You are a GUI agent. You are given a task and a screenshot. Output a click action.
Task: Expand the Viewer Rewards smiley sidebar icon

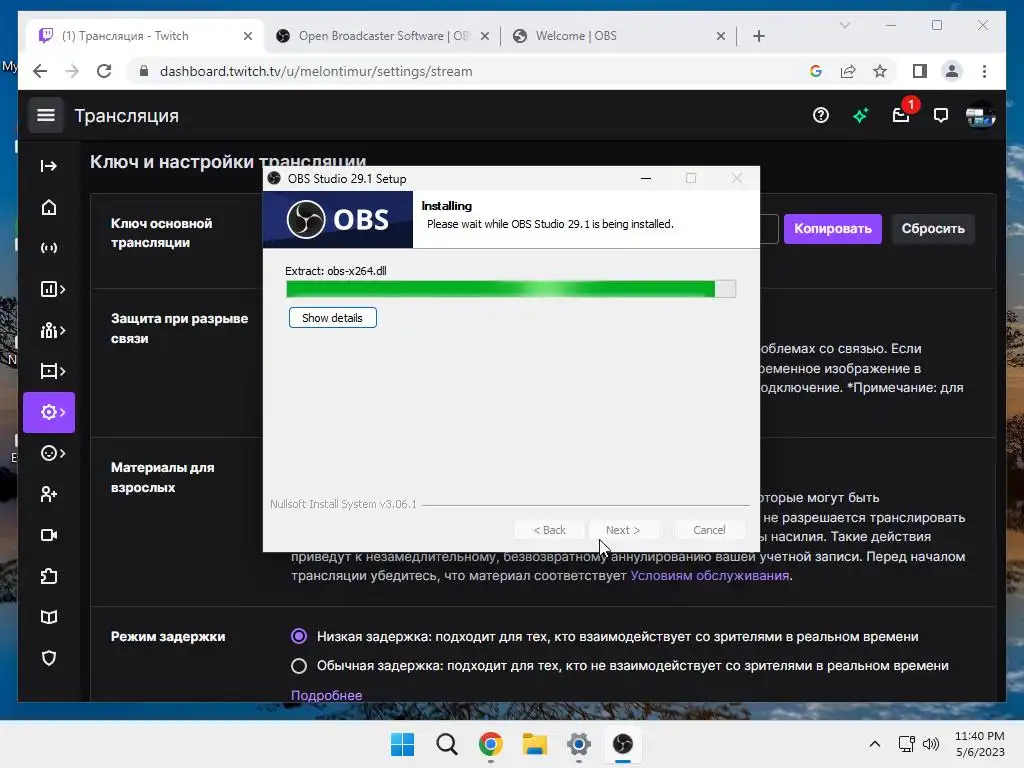[52, 453]
